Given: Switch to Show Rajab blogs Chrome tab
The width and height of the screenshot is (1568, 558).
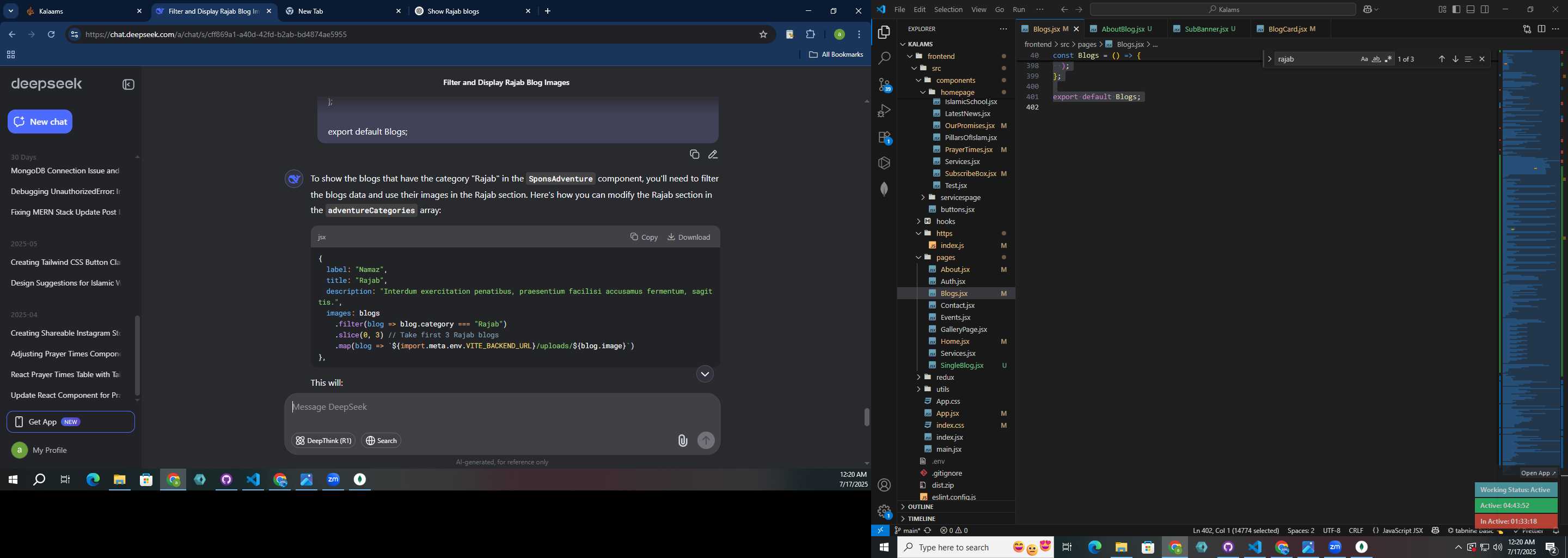Looking at the screenshot, I should click(x=471, y=11).
